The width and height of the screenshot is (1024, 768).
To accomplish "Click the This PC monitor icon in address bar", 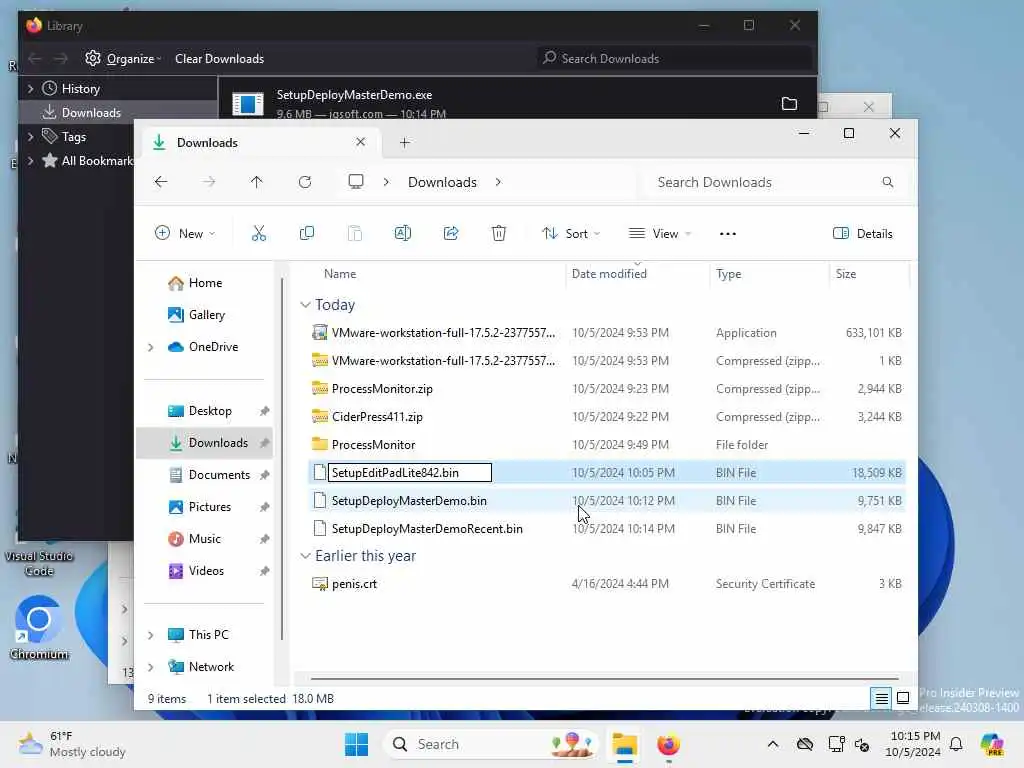I will pyautogui.click(x=356, y=182).
